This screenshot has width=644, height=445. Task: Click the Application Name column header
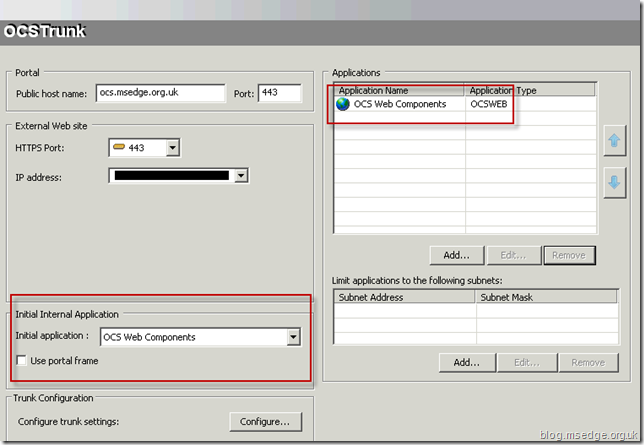click(x=399, y=90)
